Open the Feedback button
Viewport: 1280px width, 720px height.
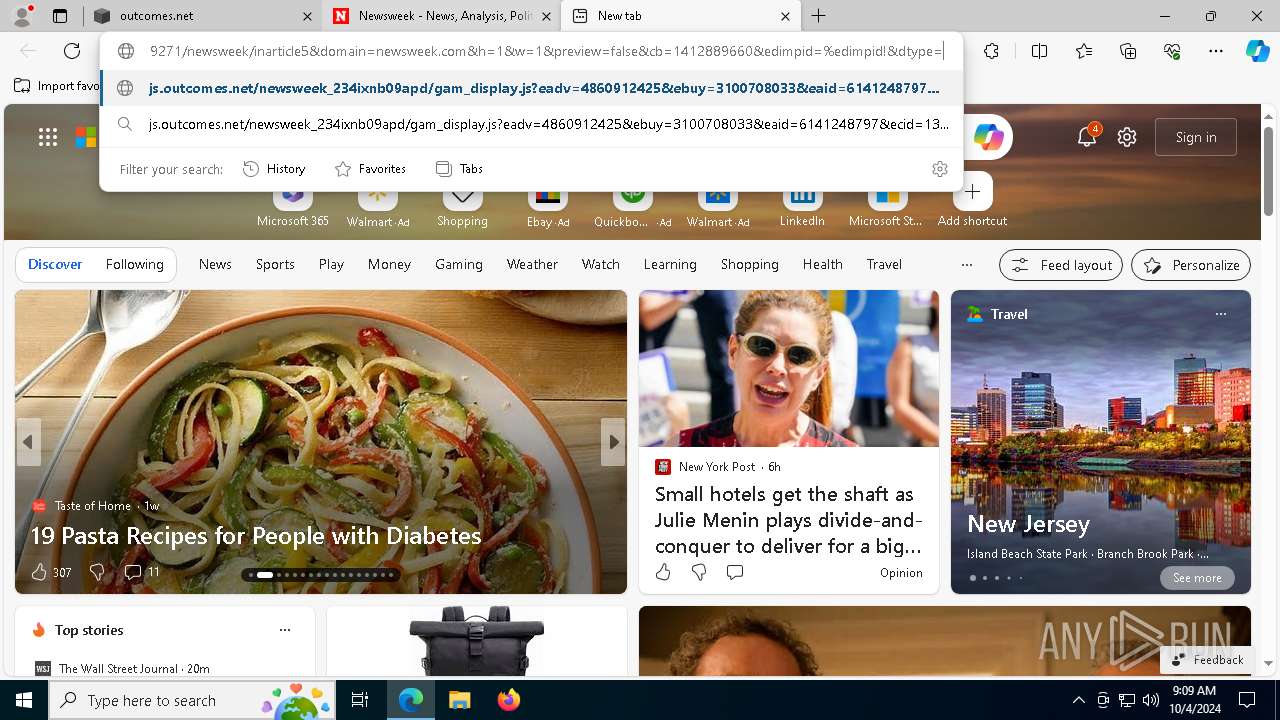1207,659
